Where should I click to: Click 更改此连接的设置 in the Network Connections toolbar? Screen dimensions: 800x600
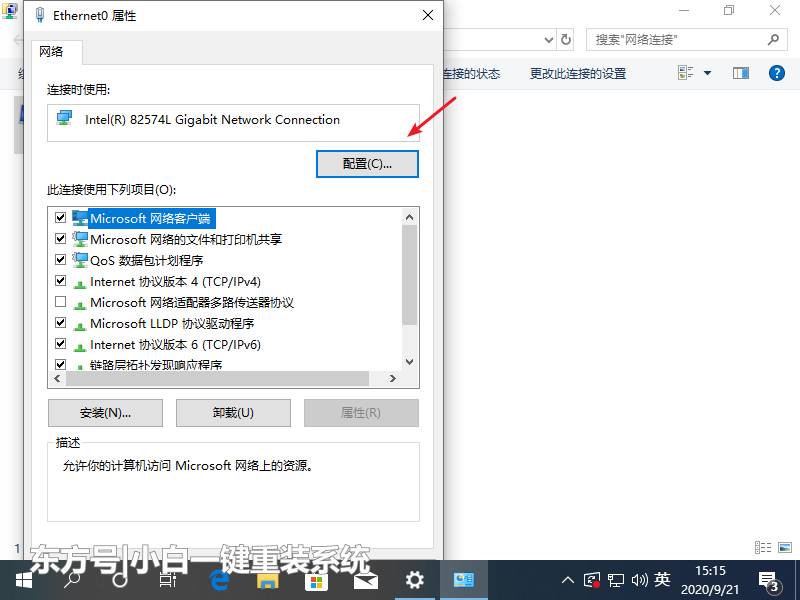click(x=578, y=73)
